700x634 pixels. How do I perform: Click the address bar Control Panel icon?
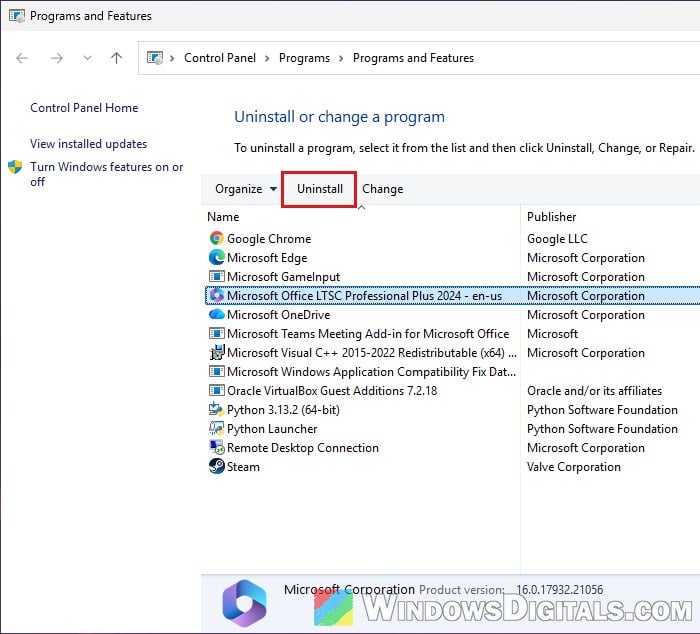155,58
